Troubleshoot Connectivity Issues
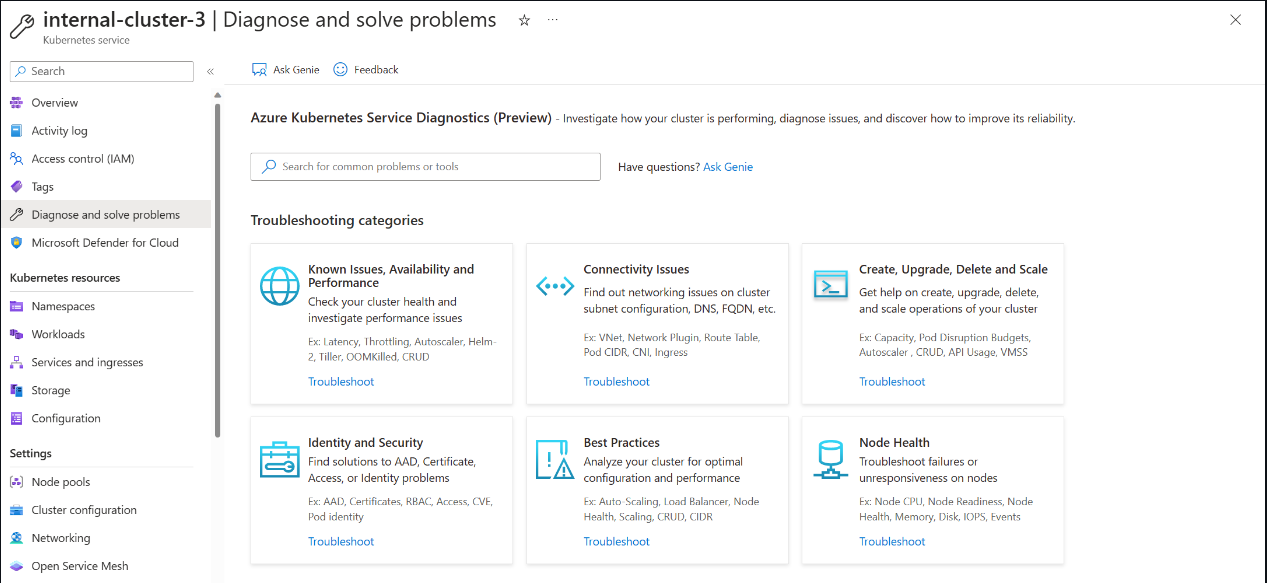The image size is (1267, 583). pos(617,382)
